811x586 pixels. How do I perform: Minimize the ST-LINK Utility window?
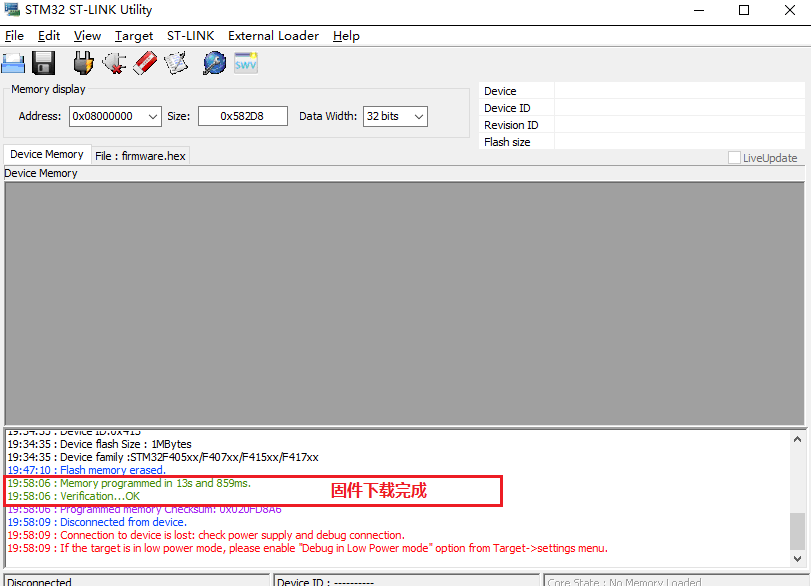[699, 10]
